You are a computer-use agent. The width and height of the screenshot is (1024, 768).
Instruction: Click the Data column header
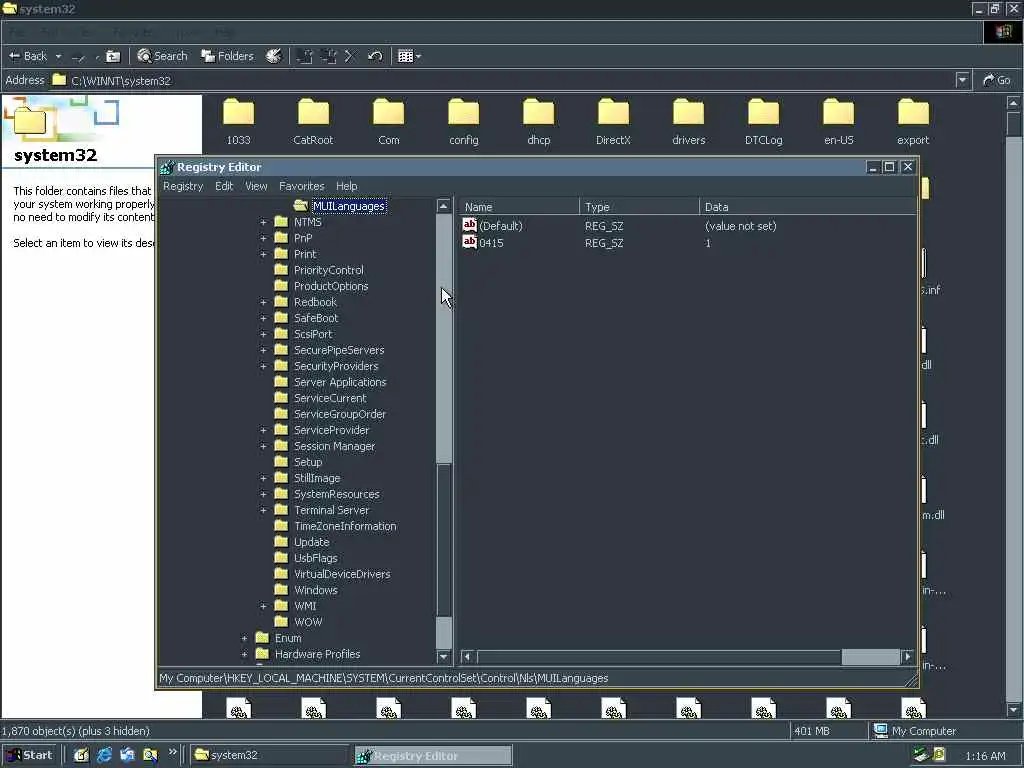(x=808, y=207)
